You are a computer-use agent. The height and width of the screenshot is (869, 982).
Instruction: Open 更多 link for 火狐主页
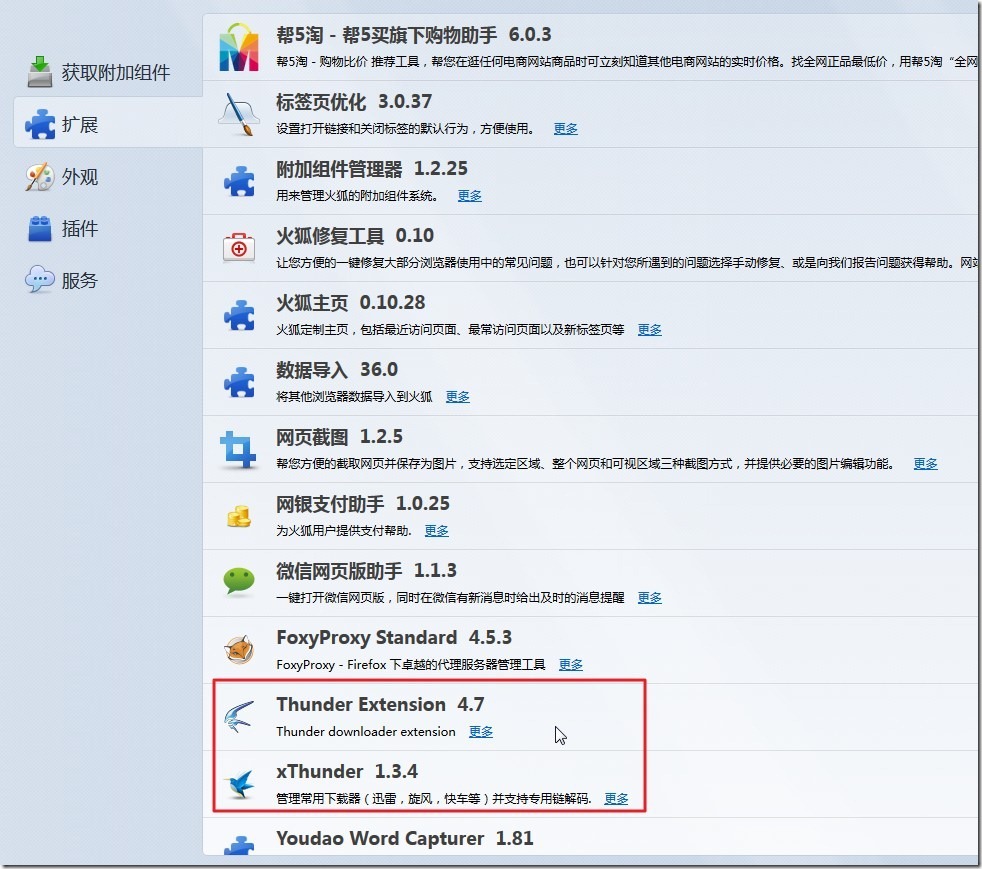[649, 329]
